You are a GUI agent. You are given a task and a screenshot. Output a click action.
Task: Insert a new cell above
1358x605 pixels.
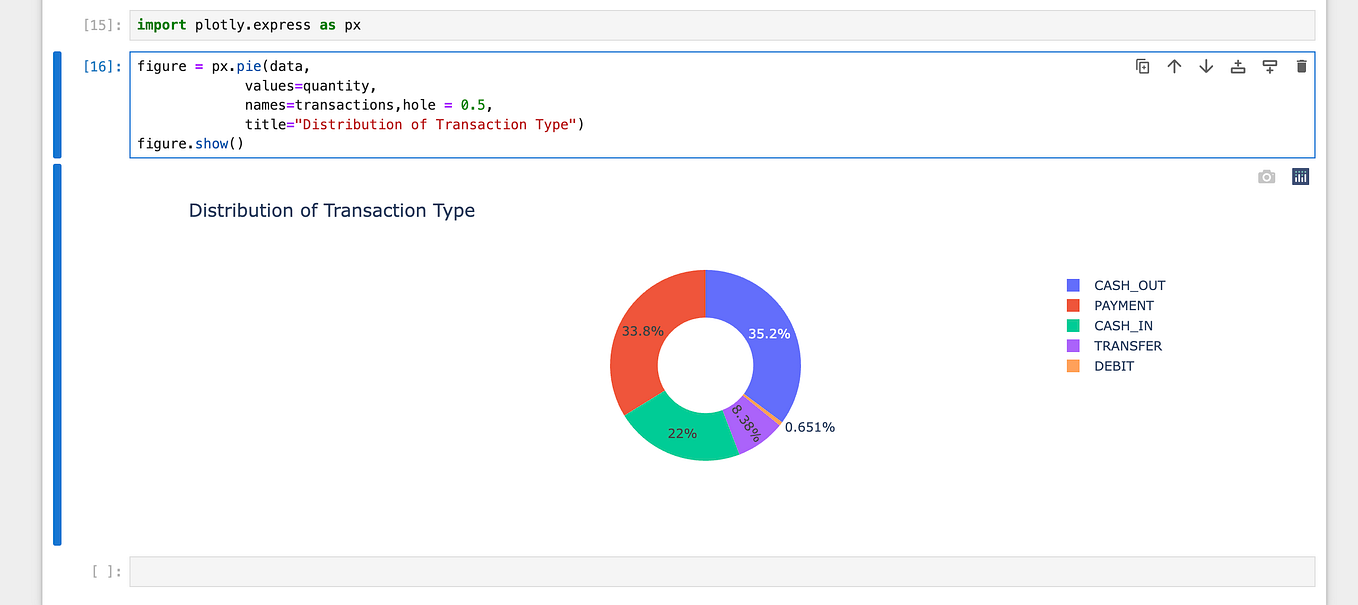pos(1238,66)
